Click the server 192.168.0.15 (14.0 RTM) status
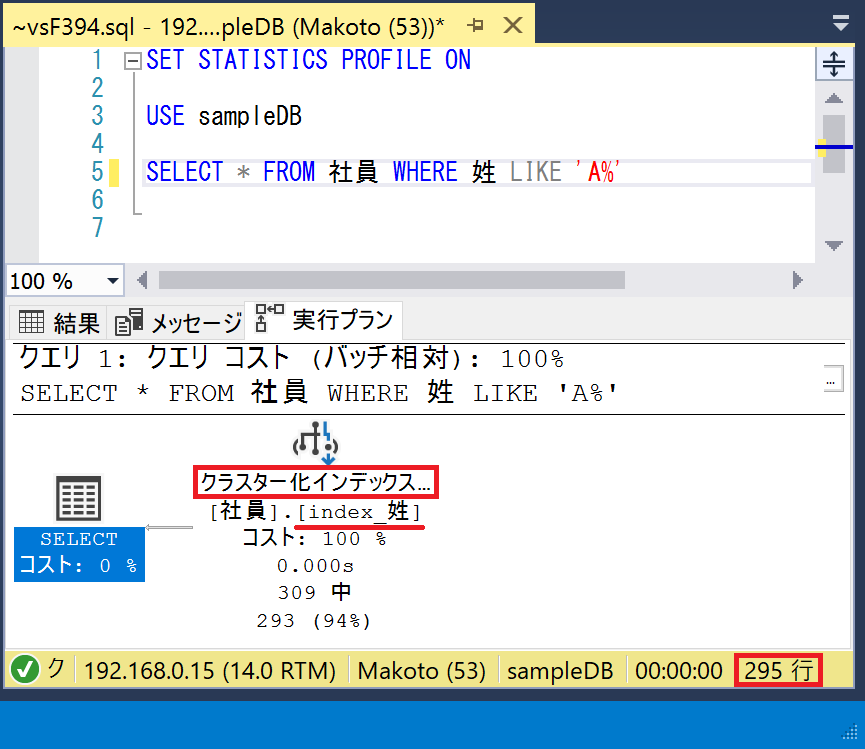The height and width of the screenshot is (749, 865). click(210, 671)
